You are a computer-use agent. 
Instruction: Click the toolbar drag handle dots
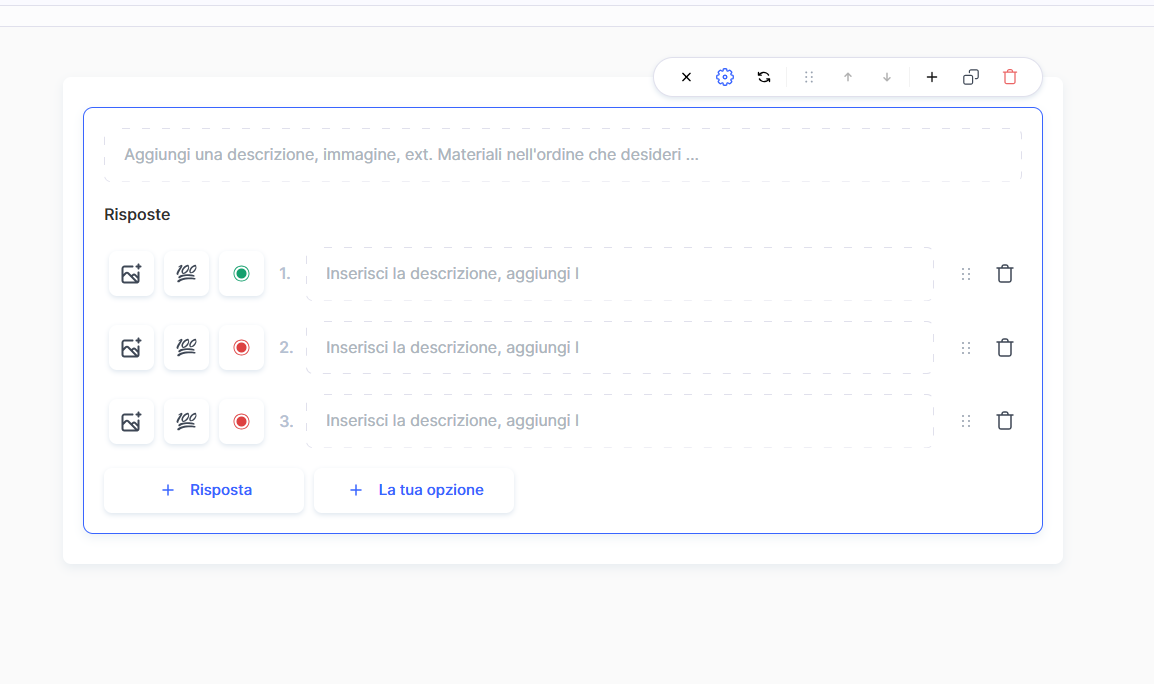(x=809, y=77)
